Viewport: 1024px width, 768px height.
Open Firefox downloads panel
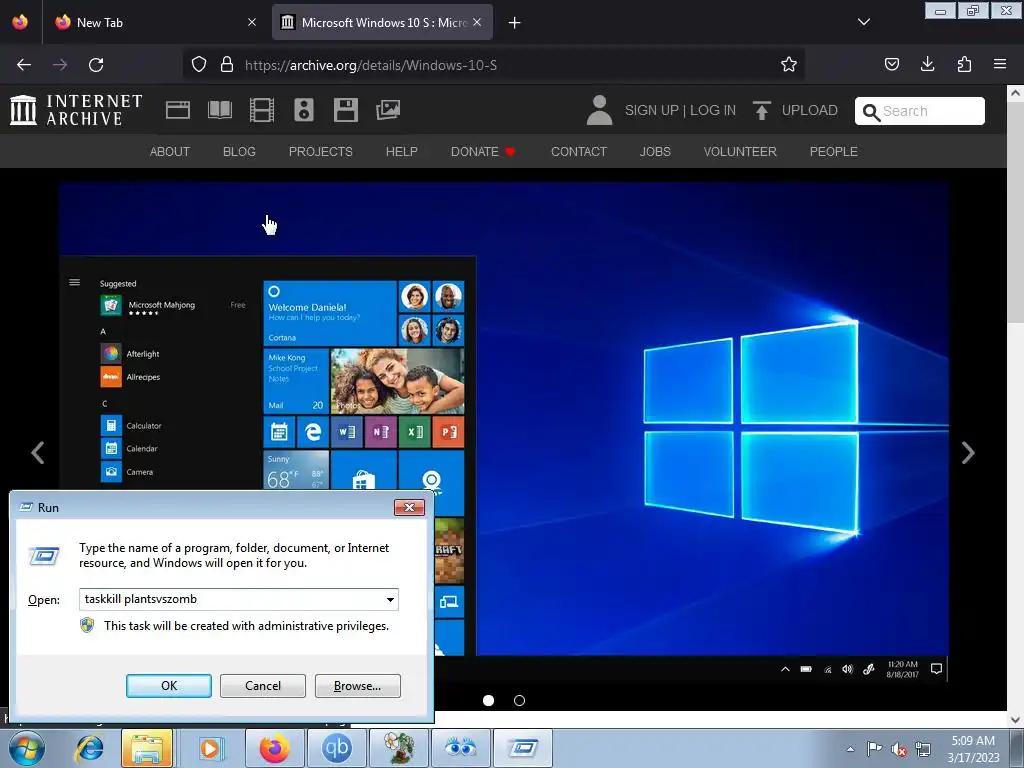(x=927, y=65)
